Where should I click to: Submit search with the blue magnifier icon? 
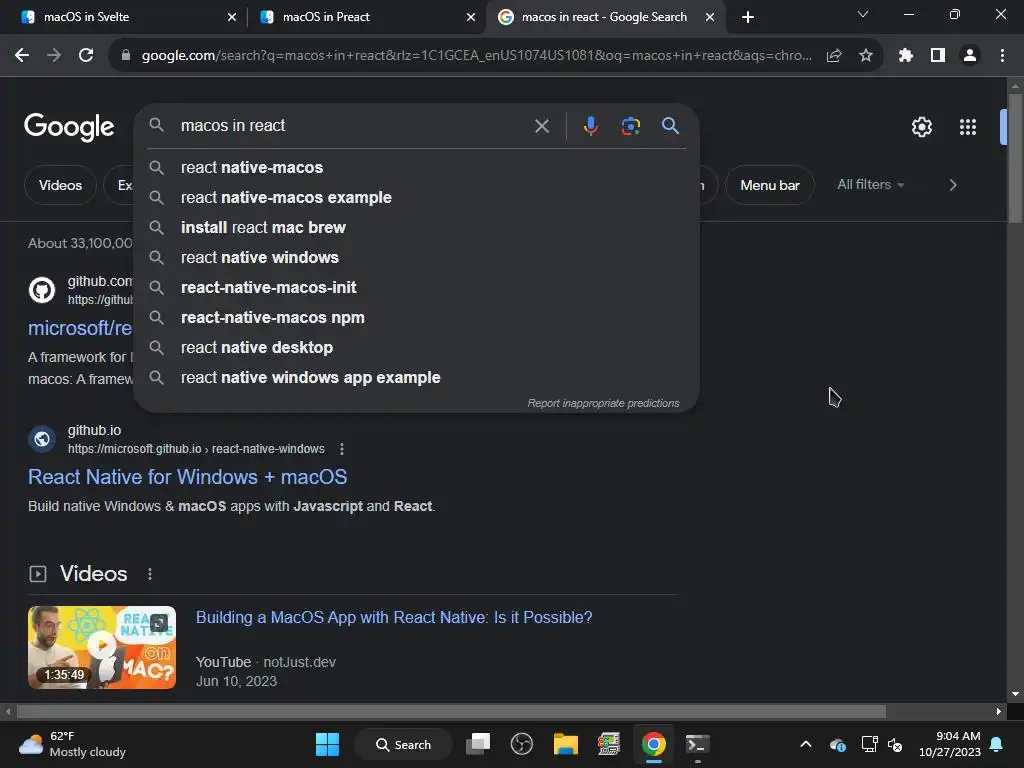click(671, 125)
